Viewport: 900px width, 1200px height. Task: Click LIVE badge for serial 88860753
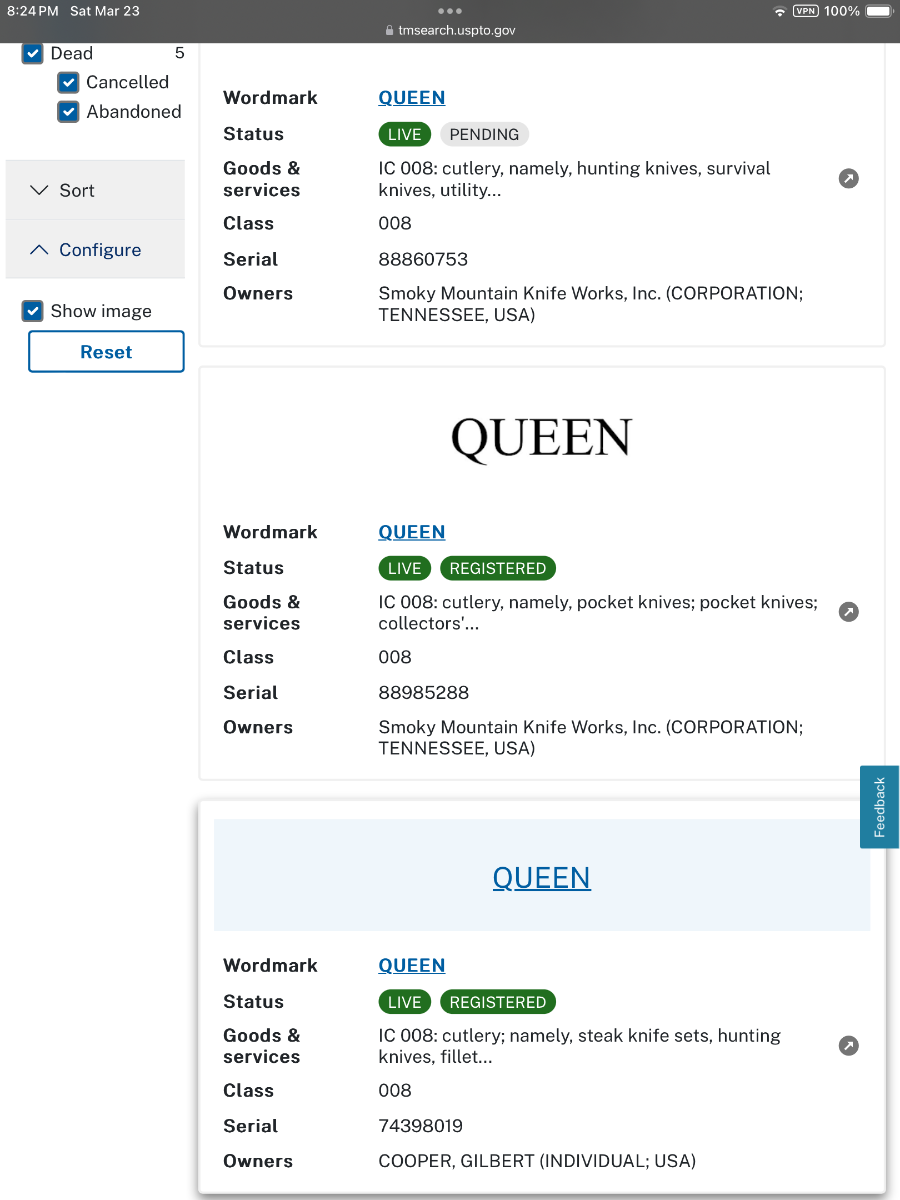[404, 134]
